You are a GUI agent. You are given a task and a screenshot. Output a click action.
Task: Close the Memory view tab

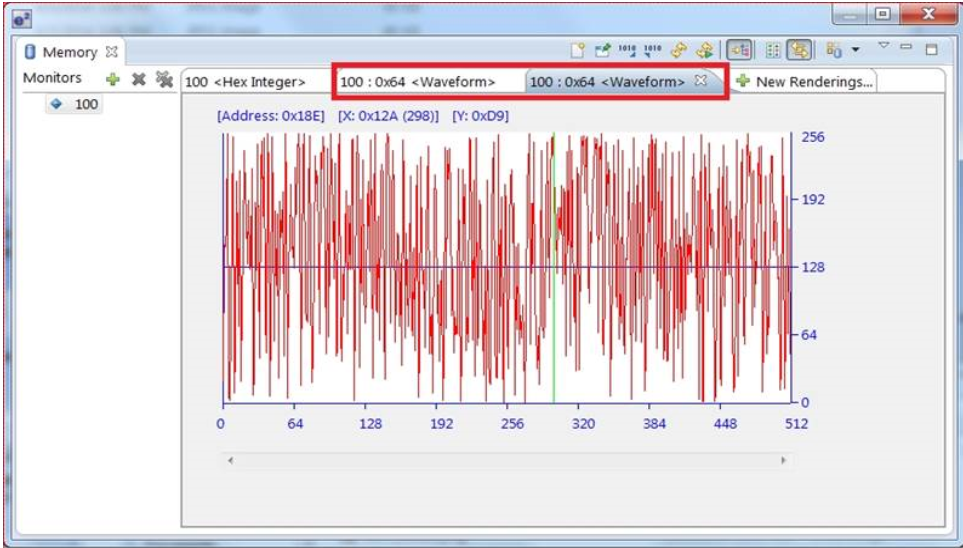coord(111,52)
